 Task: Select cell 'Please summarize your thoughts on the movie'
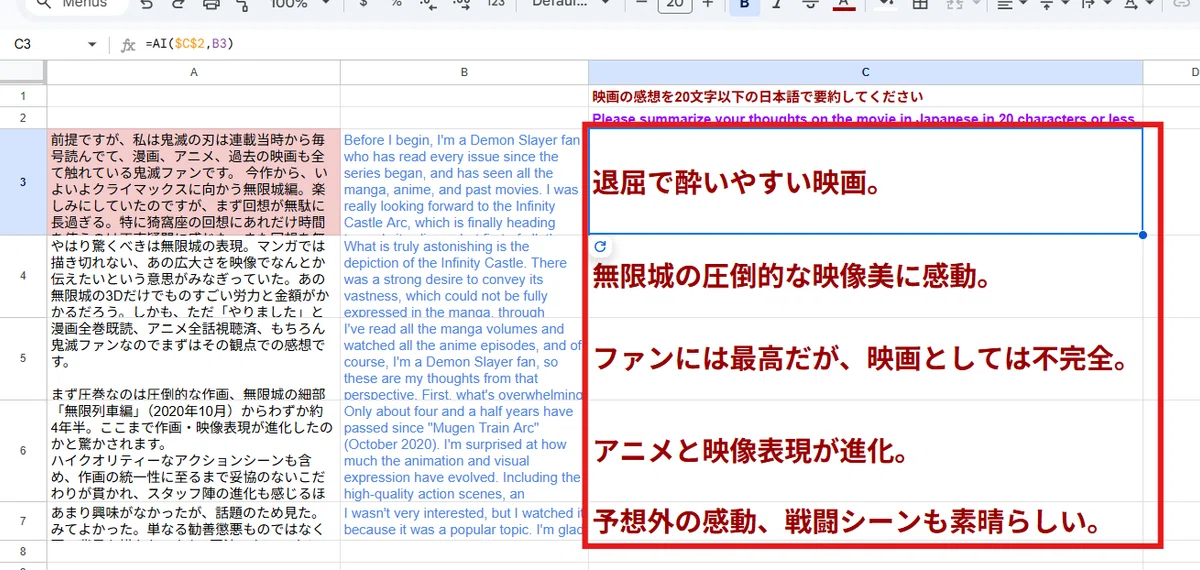(865, 118)
